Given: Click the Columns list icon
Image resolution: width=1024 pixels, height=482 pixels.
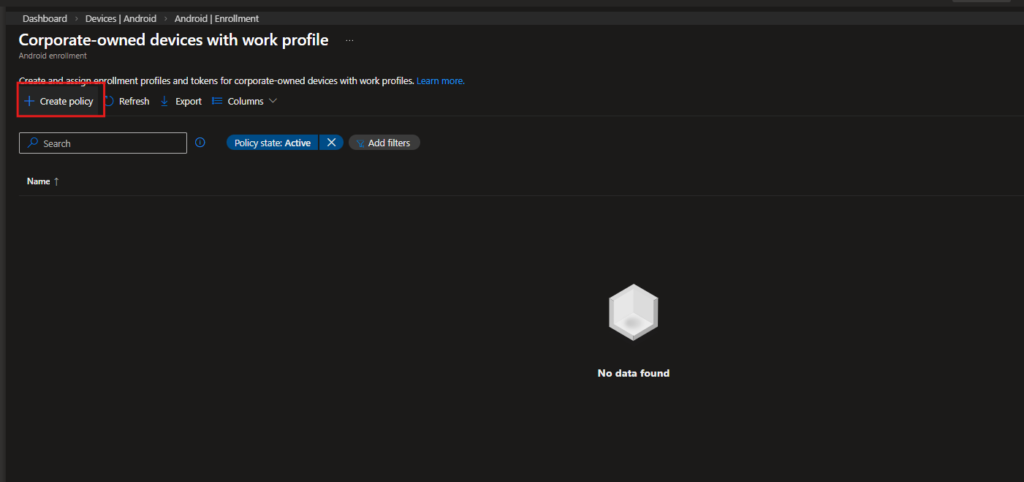Looking at the screenshot, I should coord(217,101).
